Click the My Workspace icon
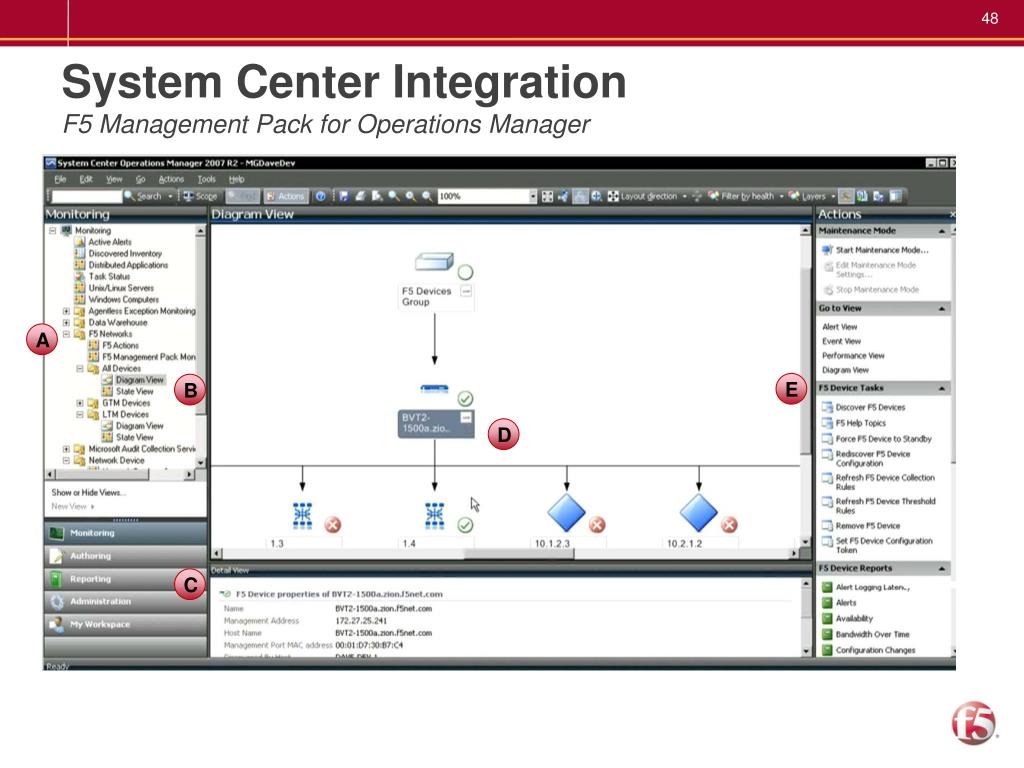The height and width of the screenshot is (768, 1024). [x=57, y=624]
